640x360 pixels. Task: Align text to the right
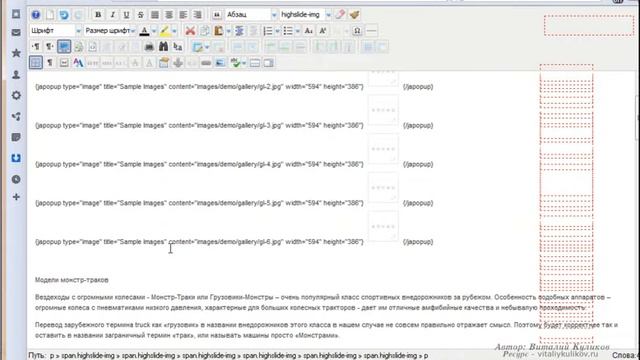click(x=198, y=15)
